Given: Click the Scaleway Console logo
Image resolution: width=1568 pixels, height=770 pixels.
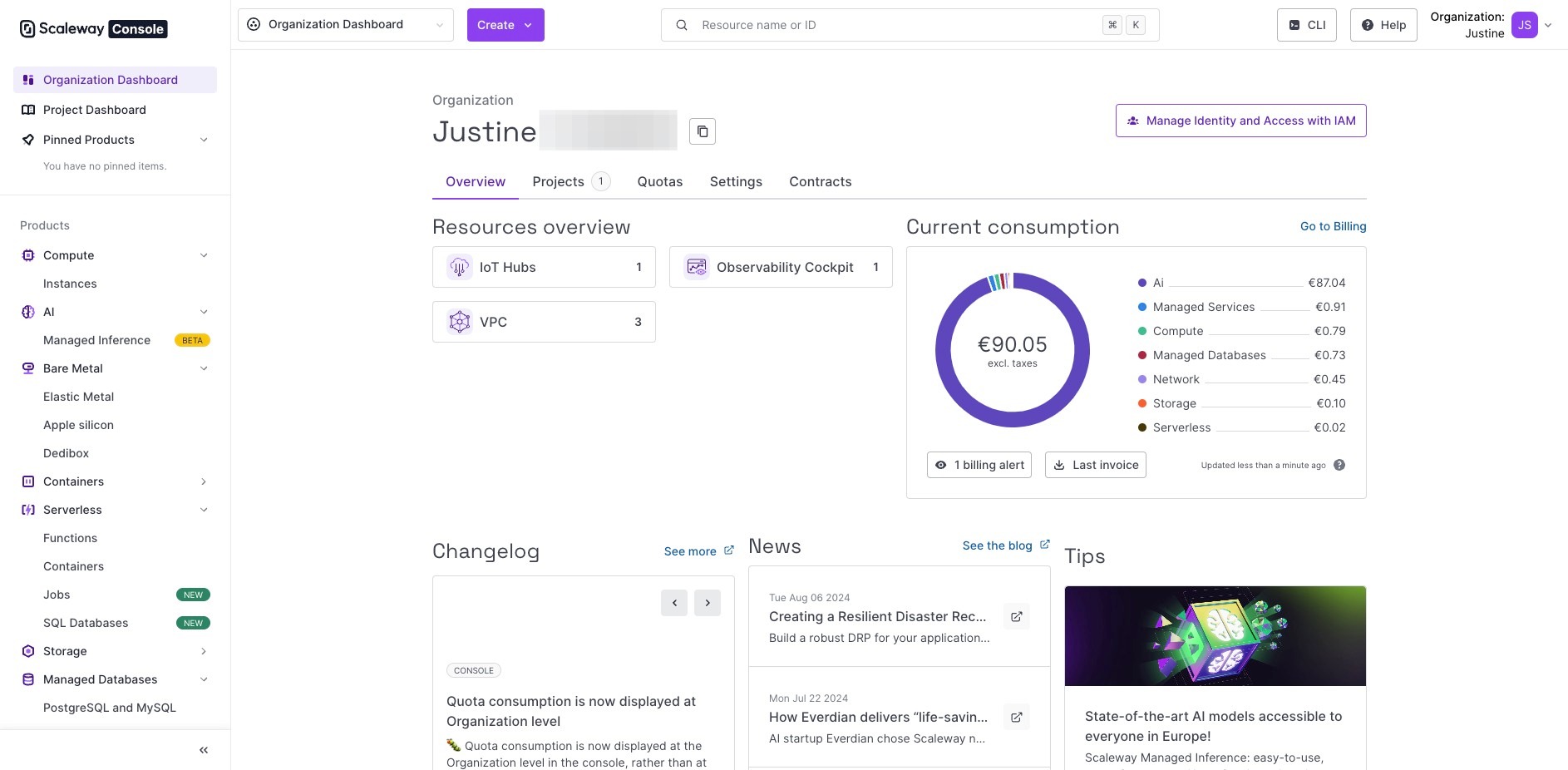Looking at the screenshot, I should tap(93, 29).
